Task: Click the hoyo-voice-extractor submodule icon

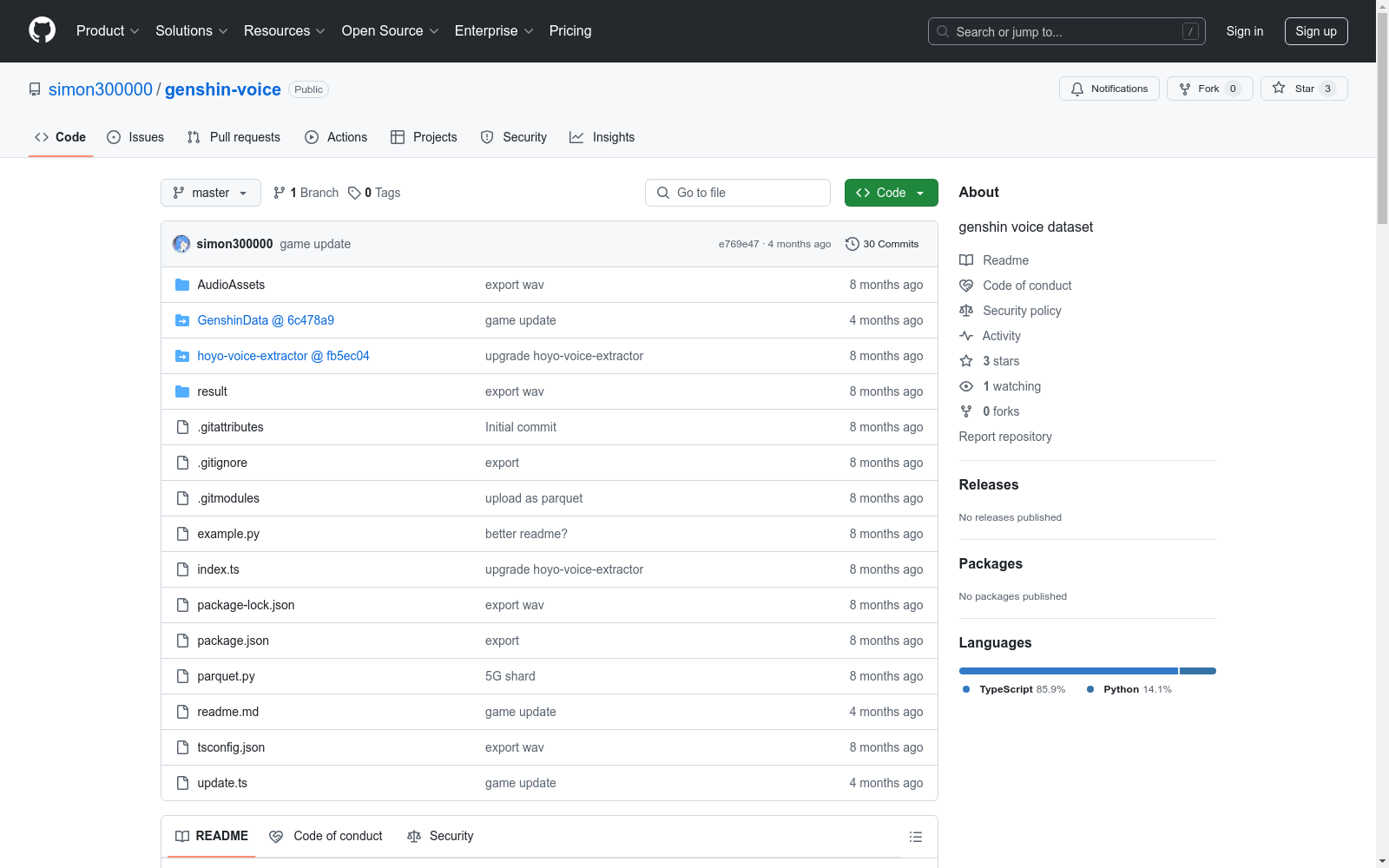Action: (x=182, y=356)
